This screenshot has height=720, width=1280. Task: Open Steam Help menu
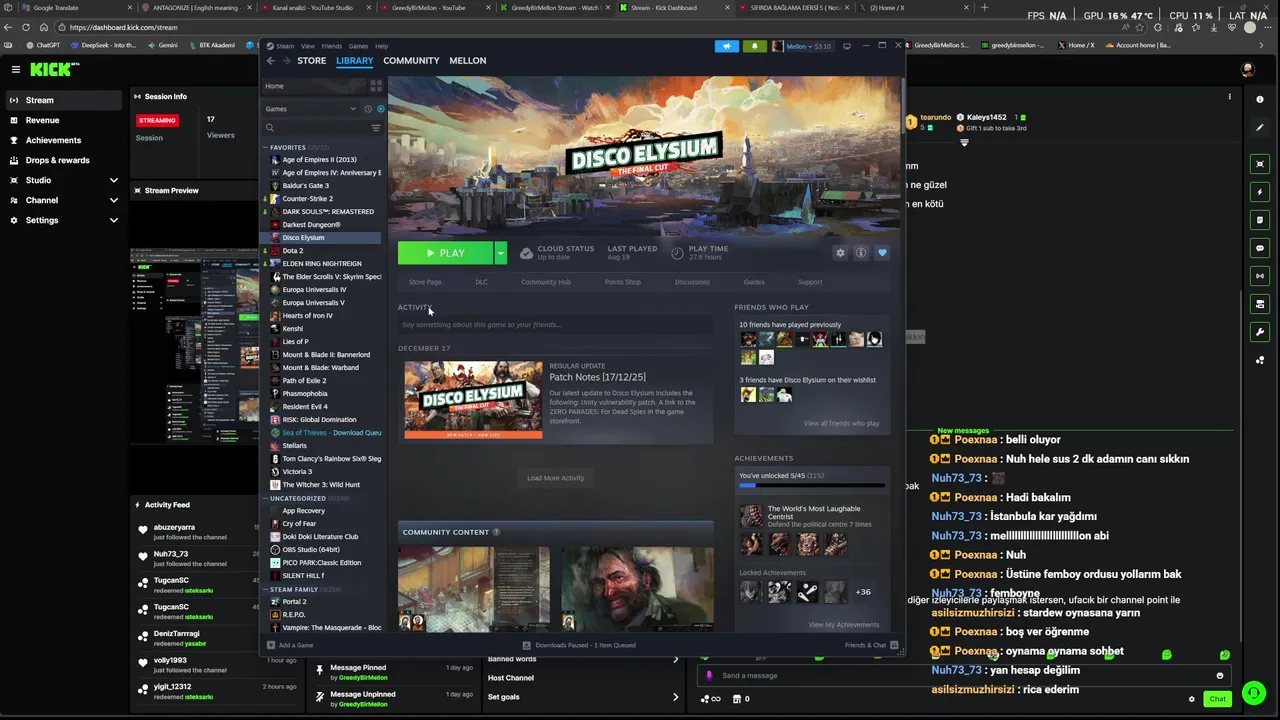(x=381, y=46)
